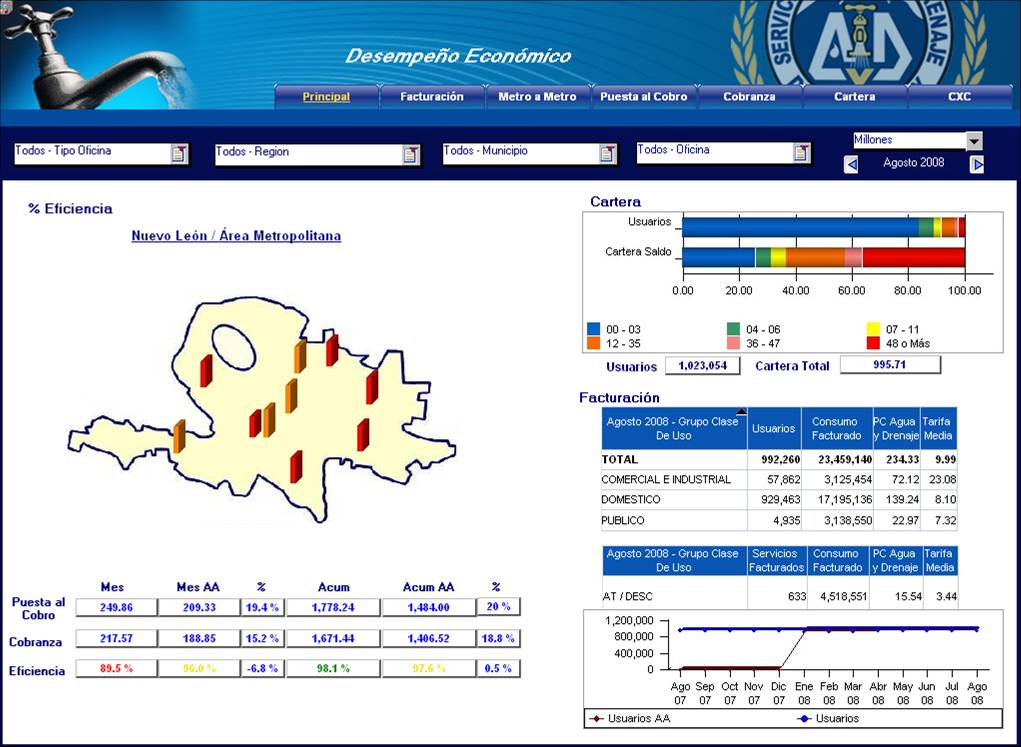Viewport: 1021px width, 747px height.
Task: Select Puesta al Cobro Mes AA value 209.33
Action: pyautogui.click(x=199, y=607)
